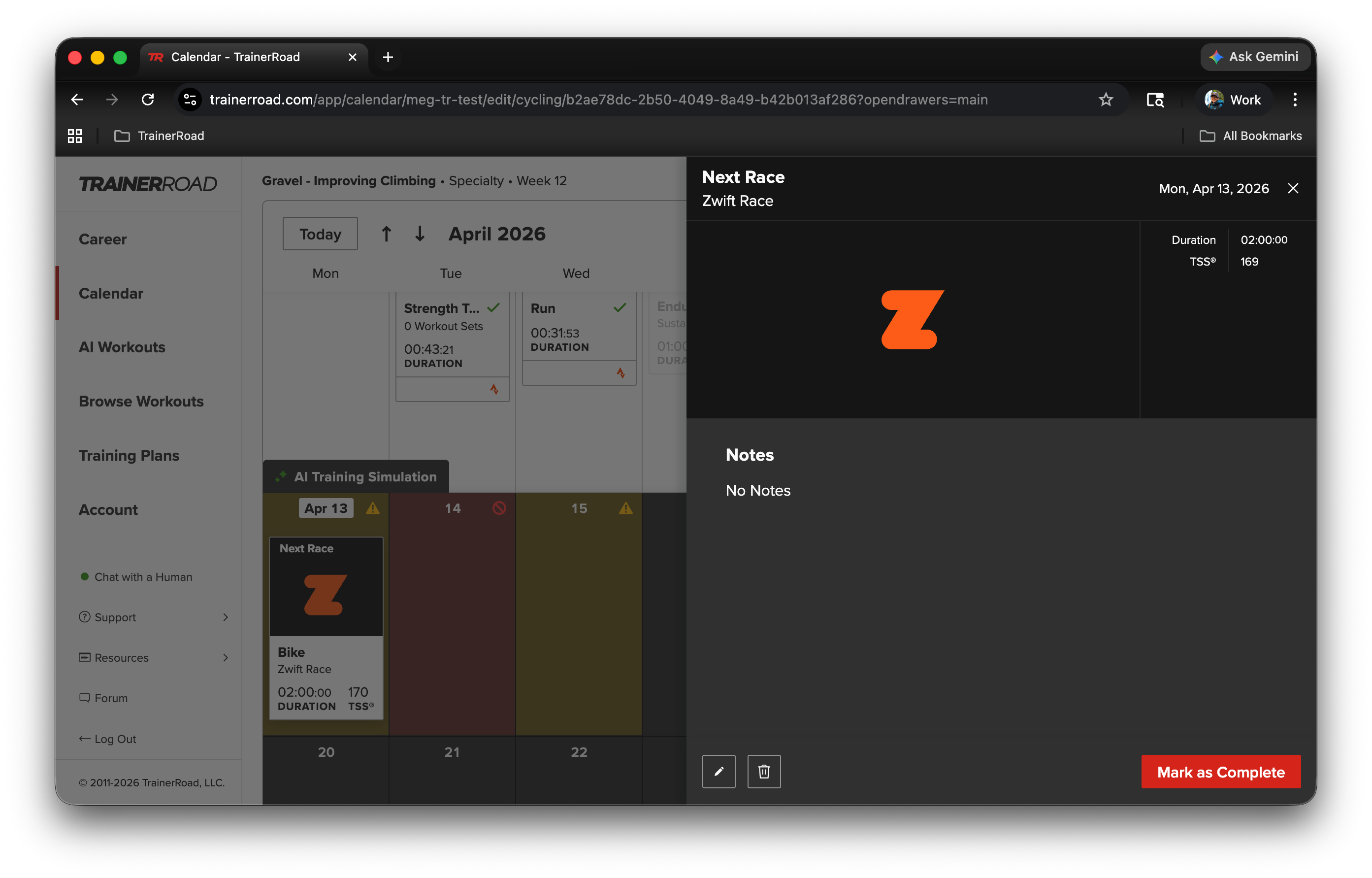Image resolution: width=1372 pixels, height=878 pixels.
Task: Navigate to Training Plans
Action: click(129, 456)
